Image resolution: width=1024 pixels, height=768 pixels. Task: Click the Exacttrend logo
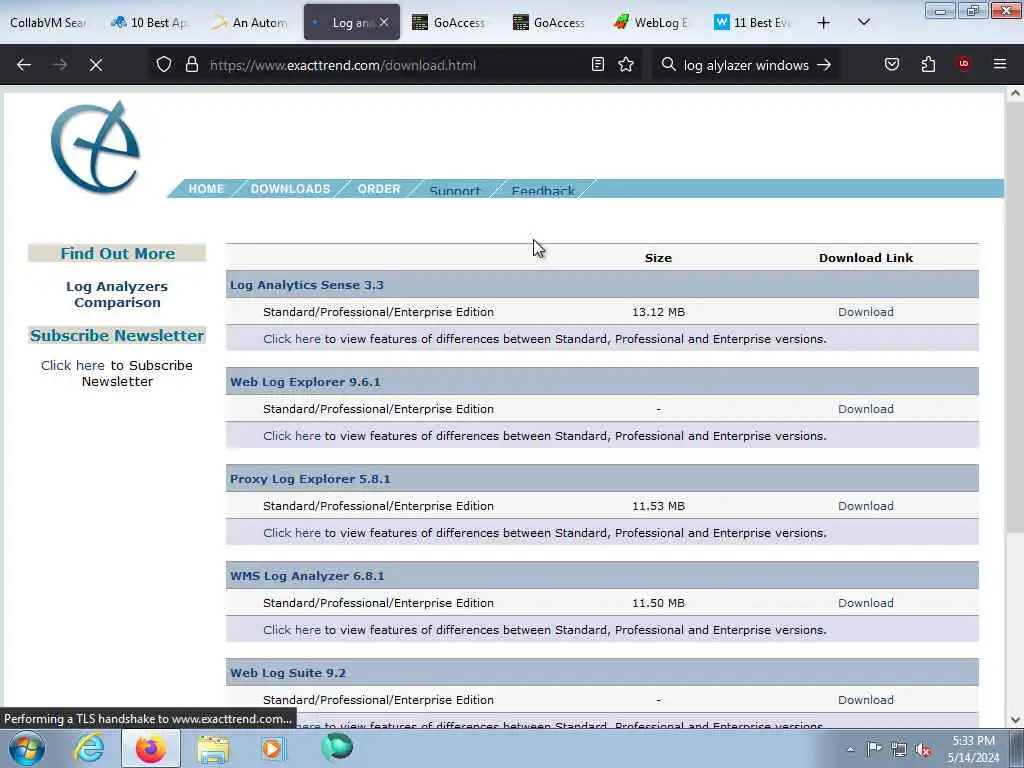point(95,147)
